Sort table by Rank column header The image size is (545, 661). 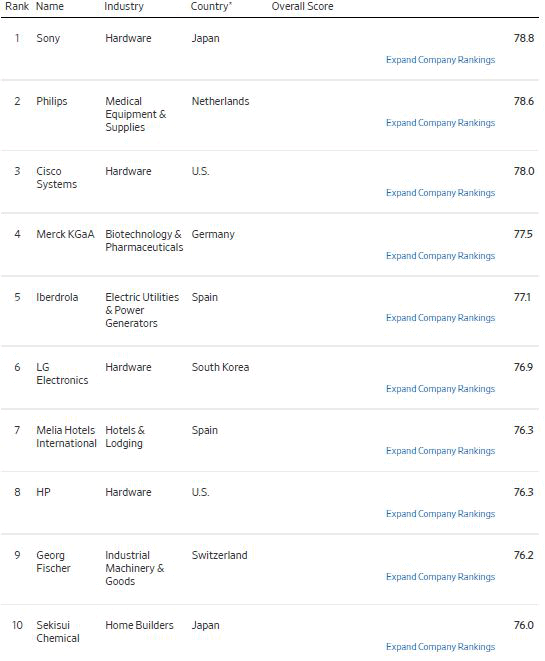[x=17, y=6]
